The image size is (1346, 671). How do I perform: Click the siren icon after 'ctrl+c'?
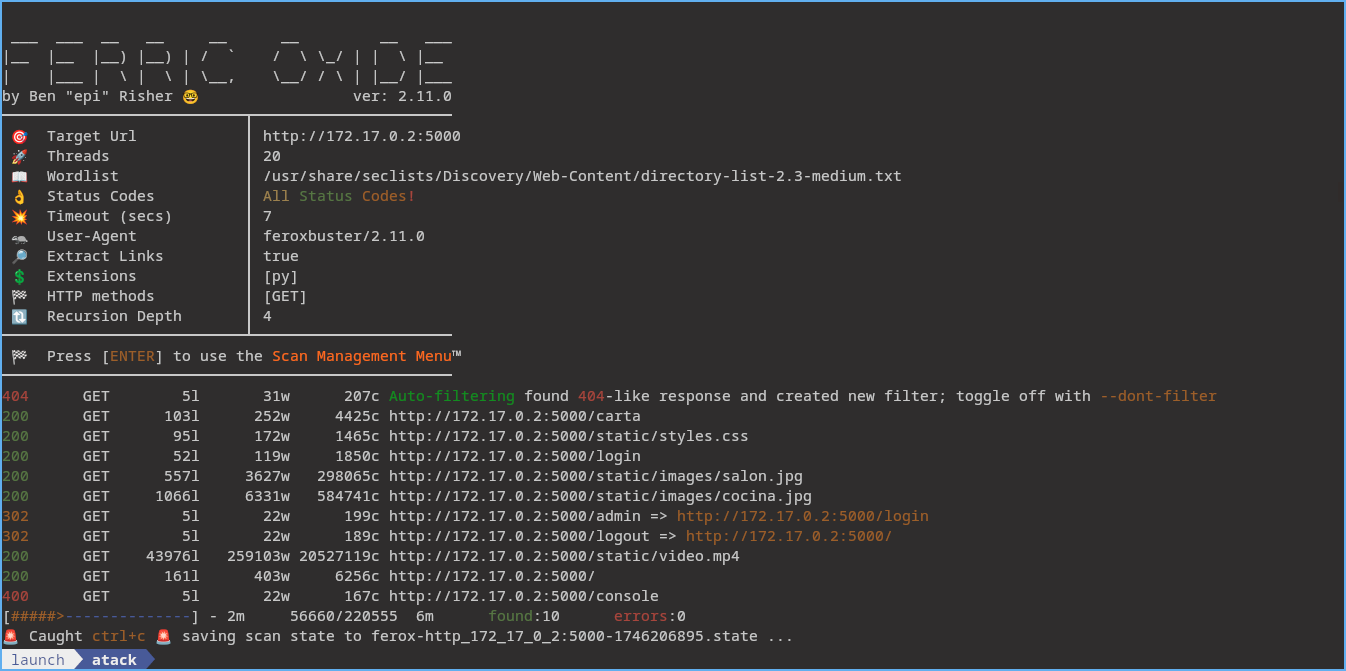[163, 636]
